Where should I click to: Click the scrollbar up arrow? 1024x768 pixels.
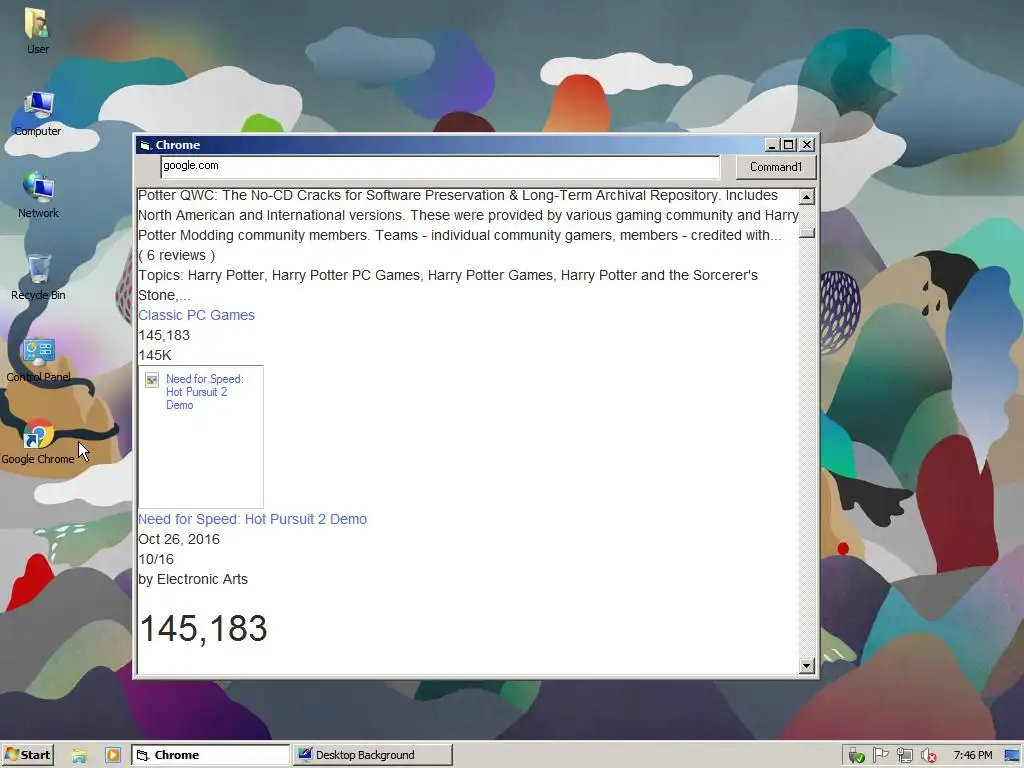(807, 197)
